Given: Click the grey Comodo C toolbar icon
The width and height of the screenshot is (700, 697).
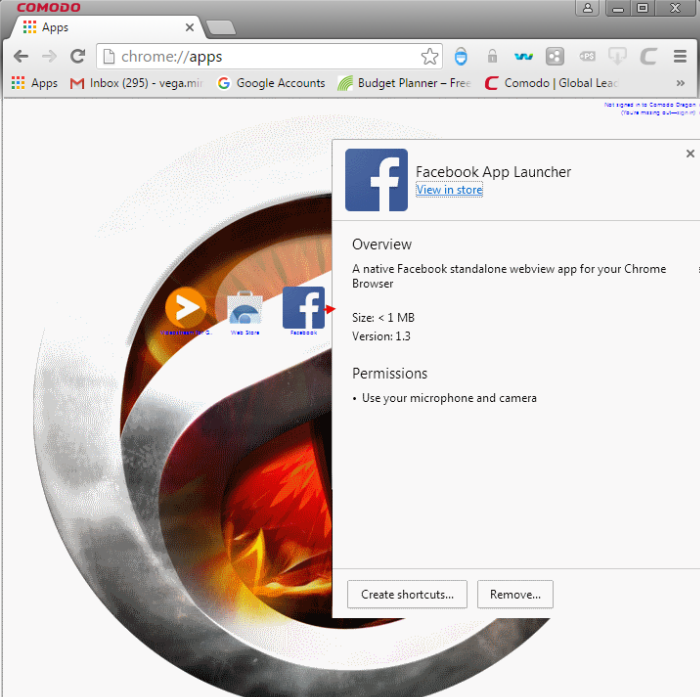Looking at the screenshot, I should pos(648,57).
